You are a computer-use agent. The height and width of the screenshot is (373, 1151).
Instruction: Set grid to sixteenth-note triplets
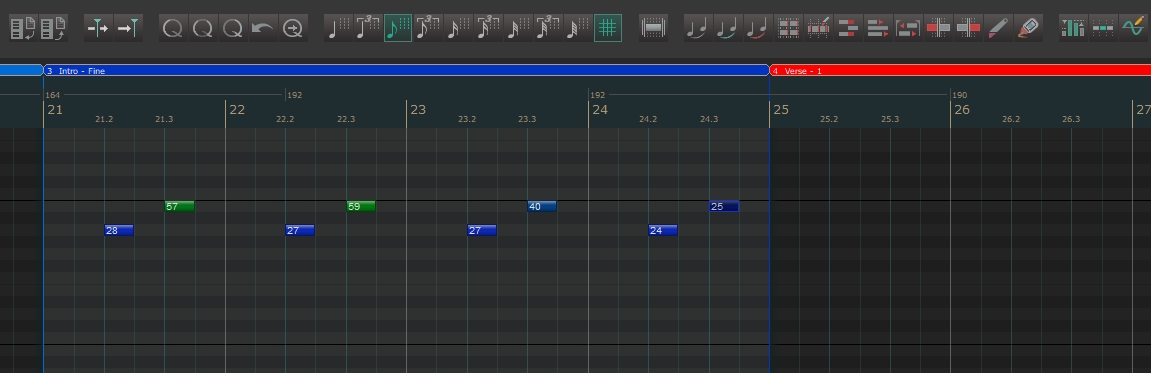coord(488,29)
